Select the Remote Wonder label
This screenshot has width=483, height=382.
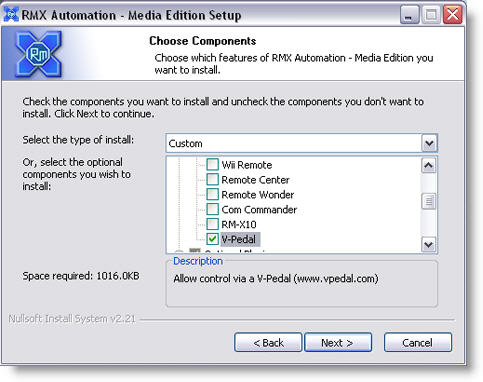click(x=258, y=195)
